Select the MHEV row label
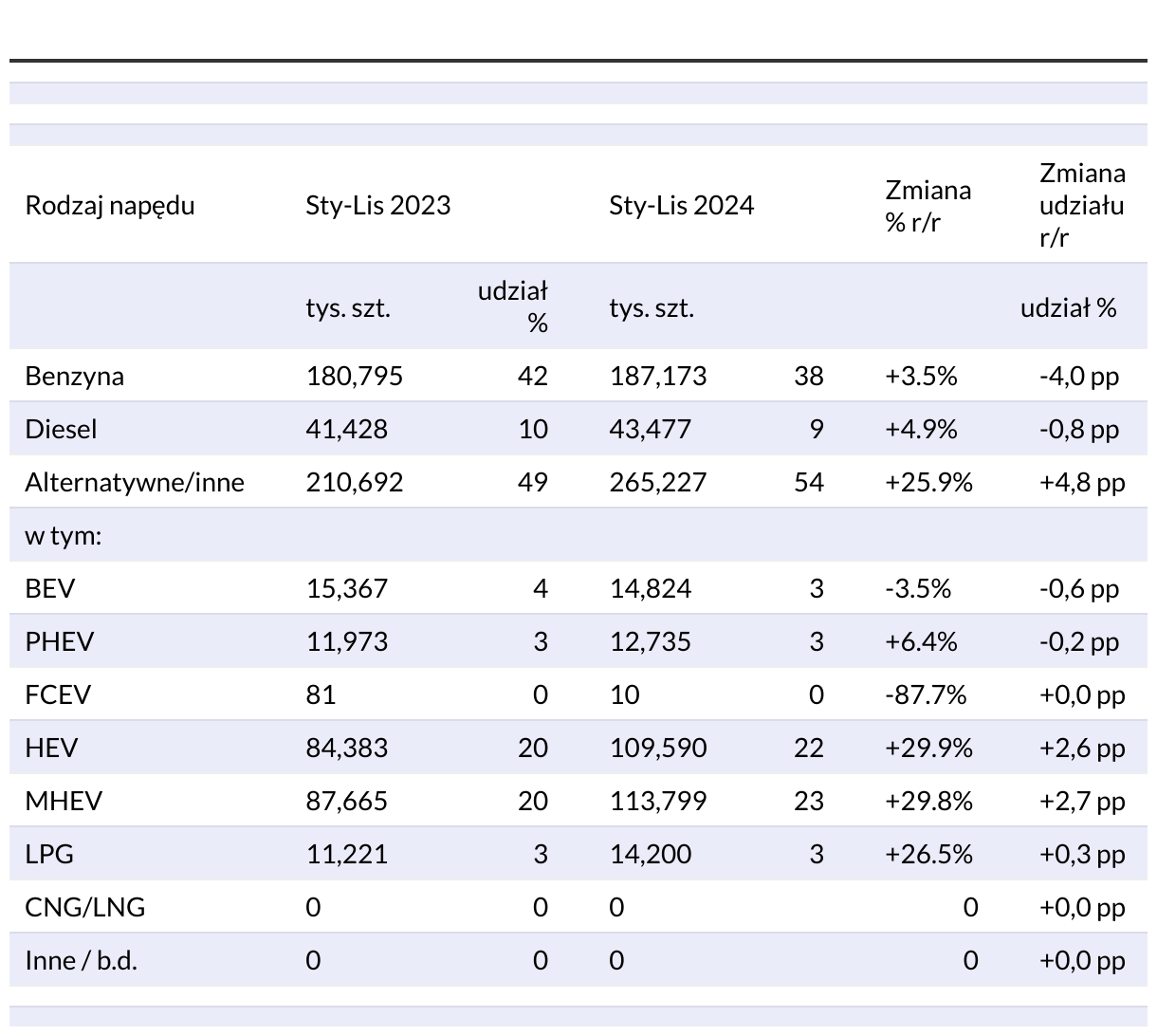 (64, 802)
